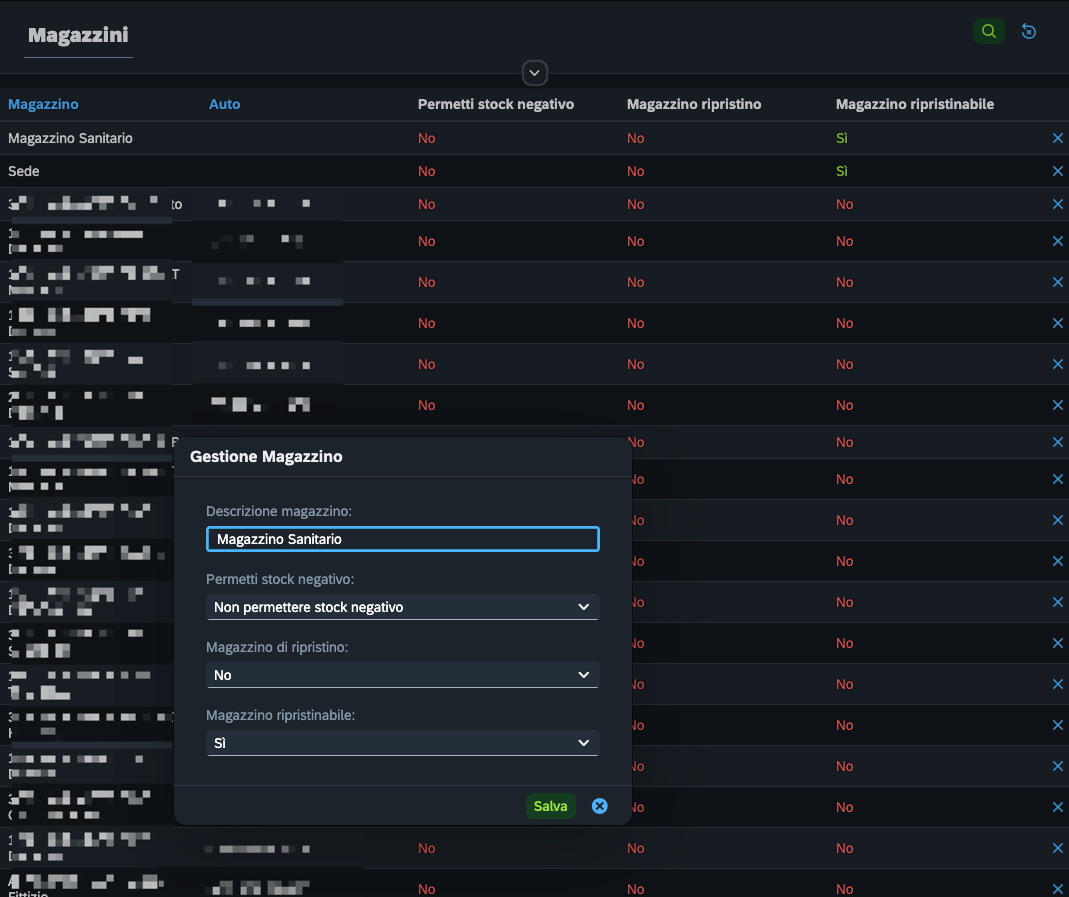
Task: Delete the Sede warehouse row
Action: 1057,171
